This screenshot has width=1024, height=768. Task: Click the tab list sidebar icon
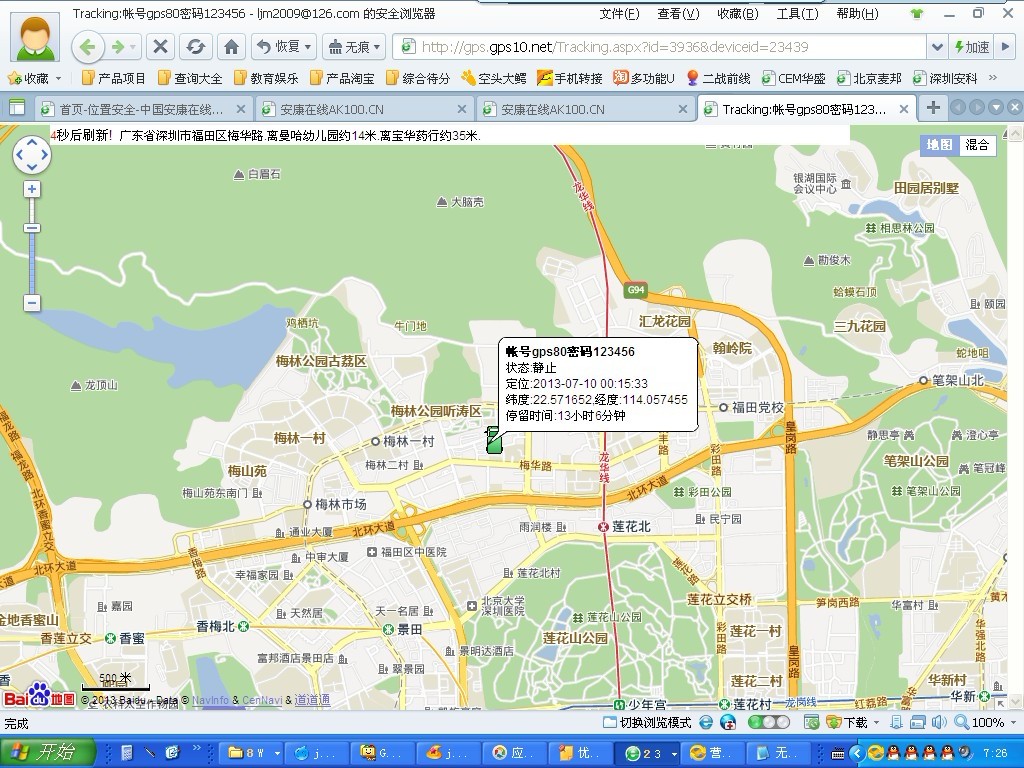click(16, 108)
